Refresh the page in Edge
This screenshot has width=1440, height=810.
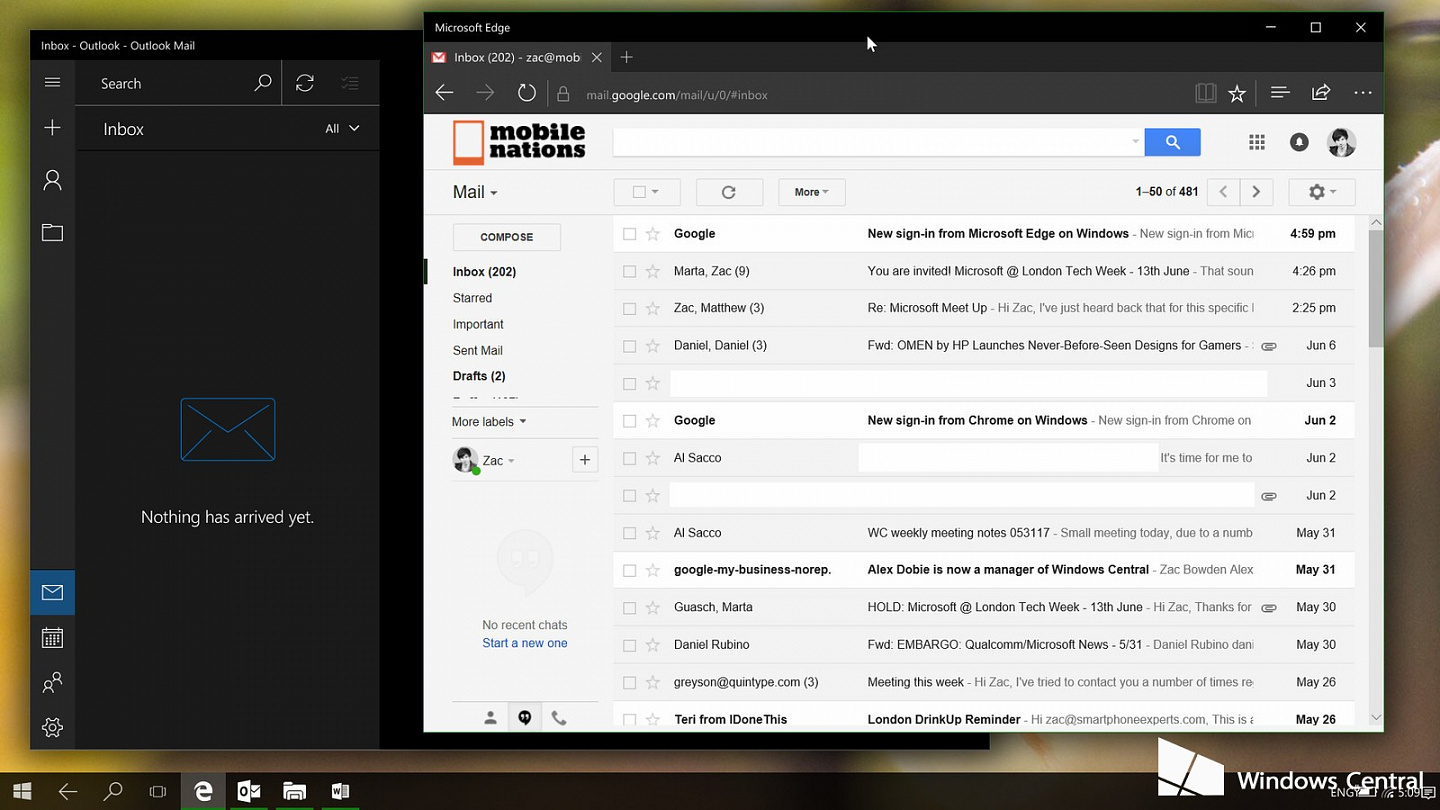[x=527, y=93]
